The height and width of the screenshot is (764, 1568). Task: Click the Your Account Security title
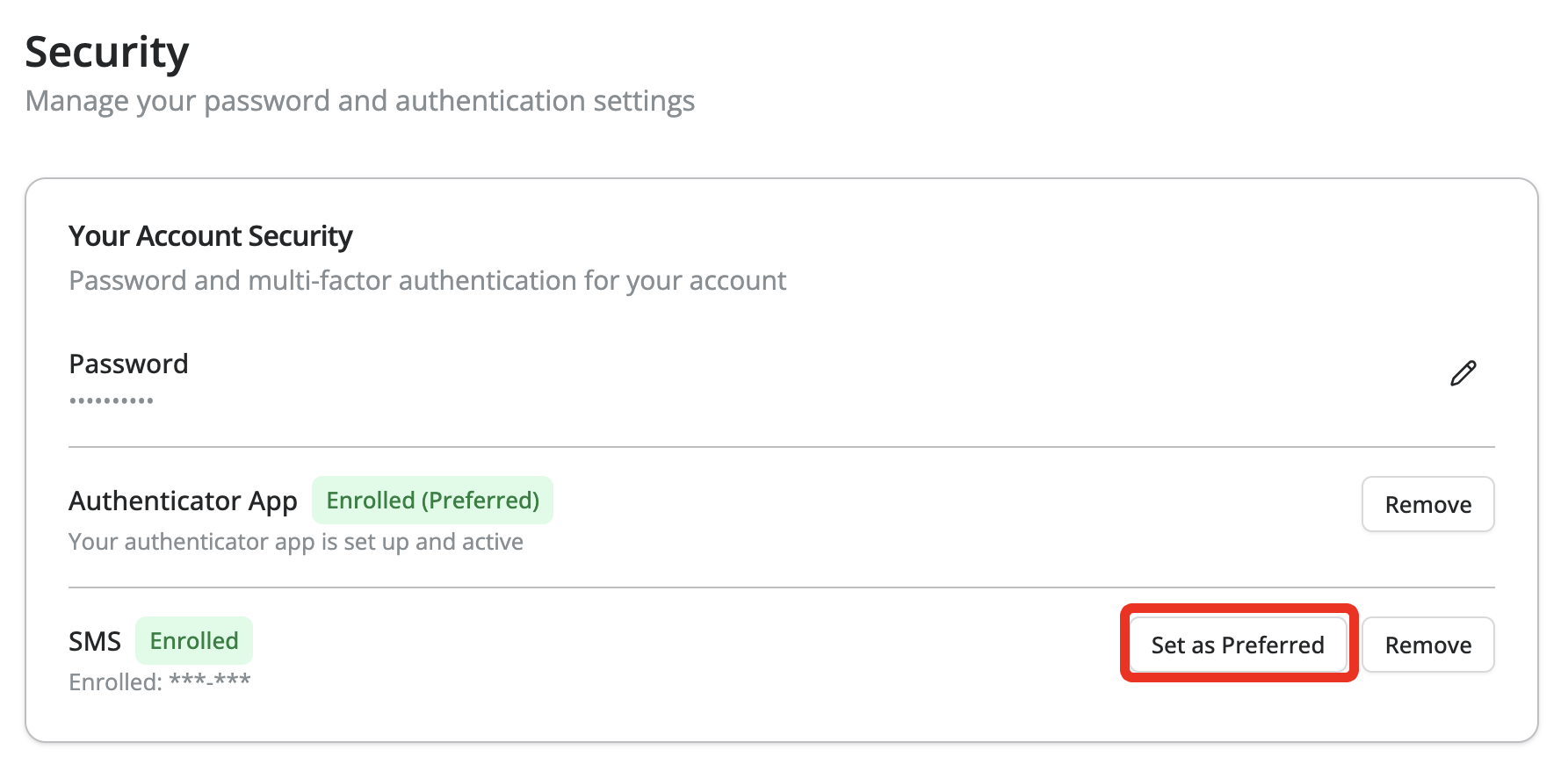(x=210, y=235)
